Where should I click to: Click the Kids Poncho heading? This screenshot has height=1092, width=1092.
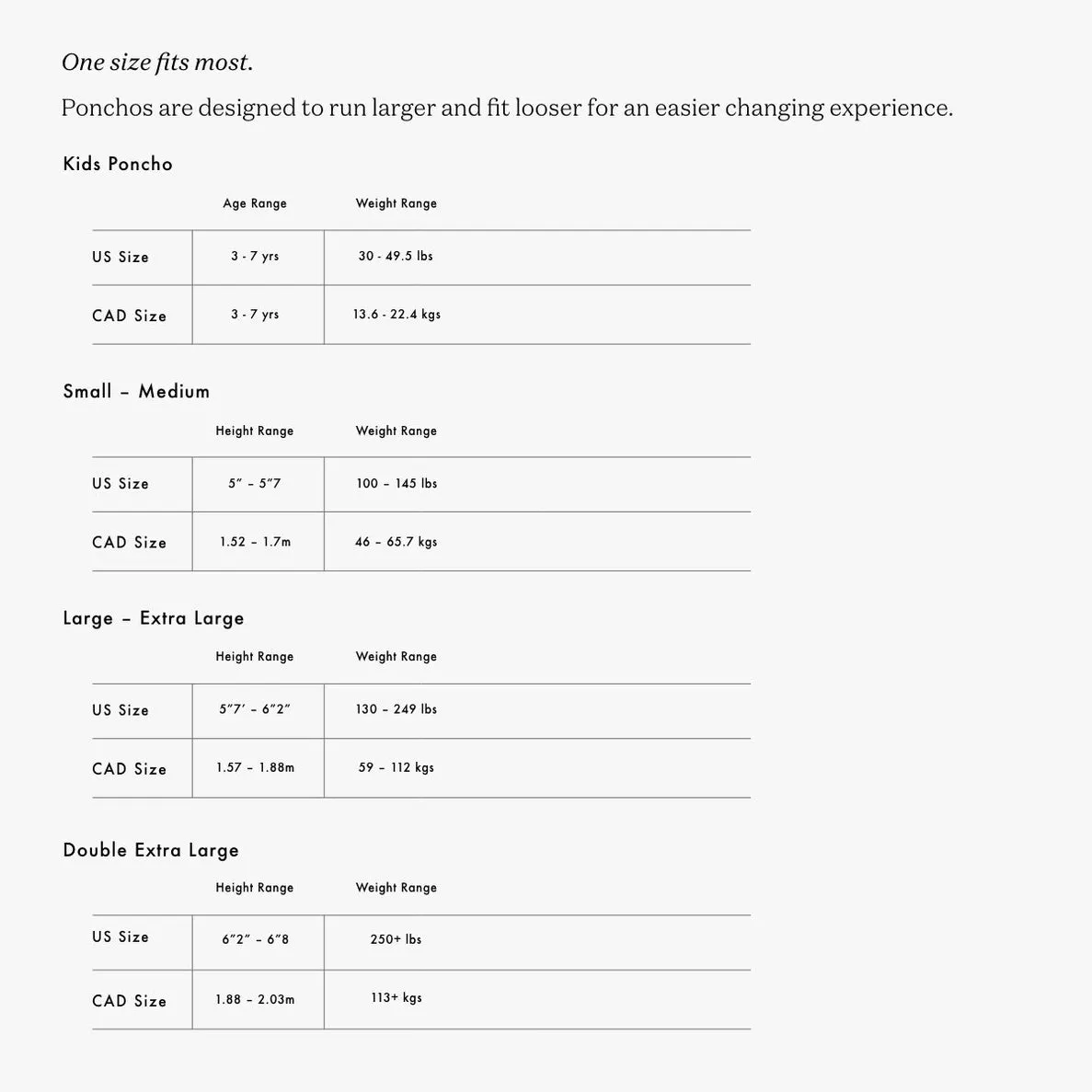coord(118,164)
